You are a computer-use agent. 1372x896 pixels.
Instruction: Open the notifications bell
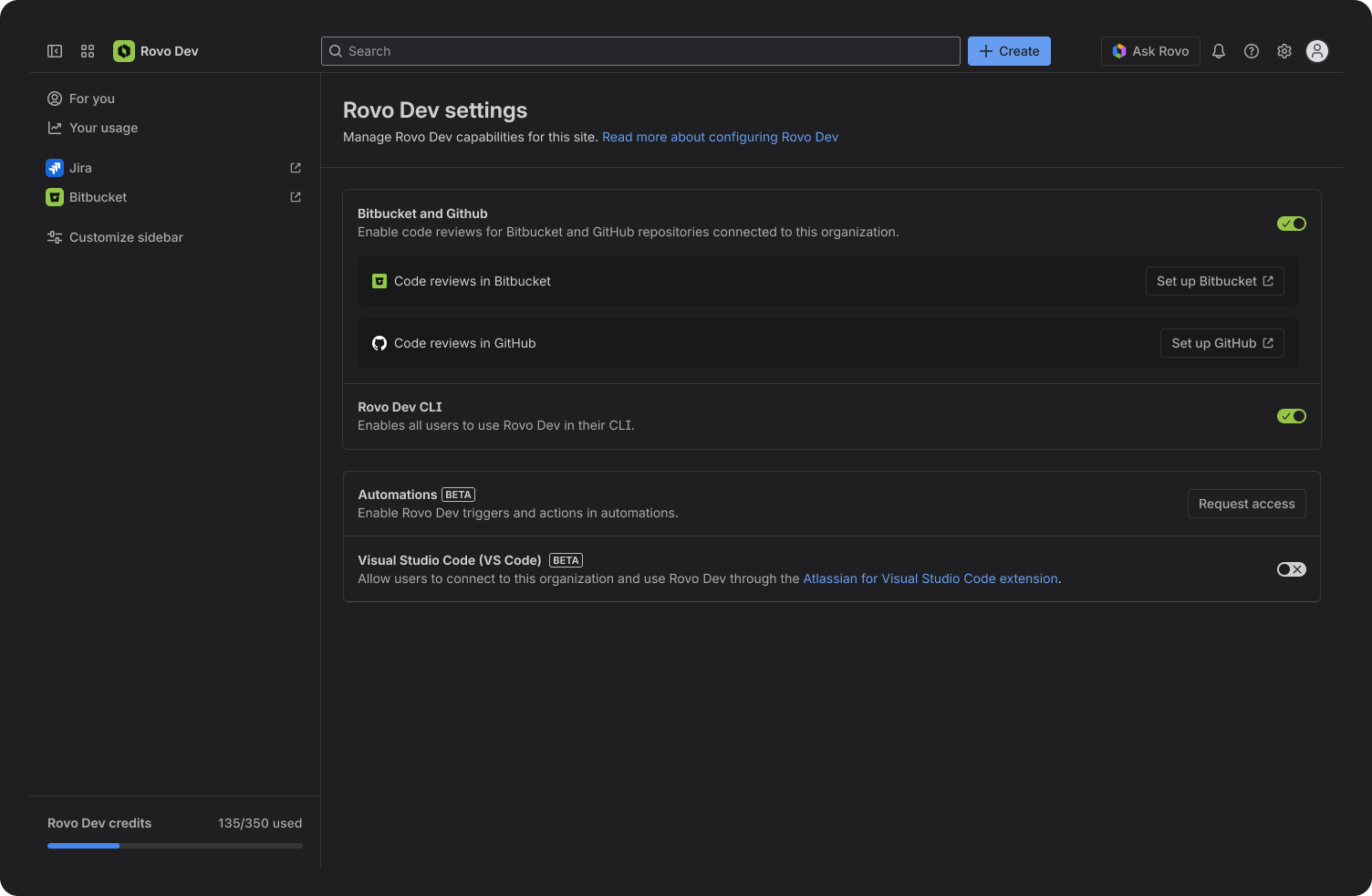pos(1219,51)
